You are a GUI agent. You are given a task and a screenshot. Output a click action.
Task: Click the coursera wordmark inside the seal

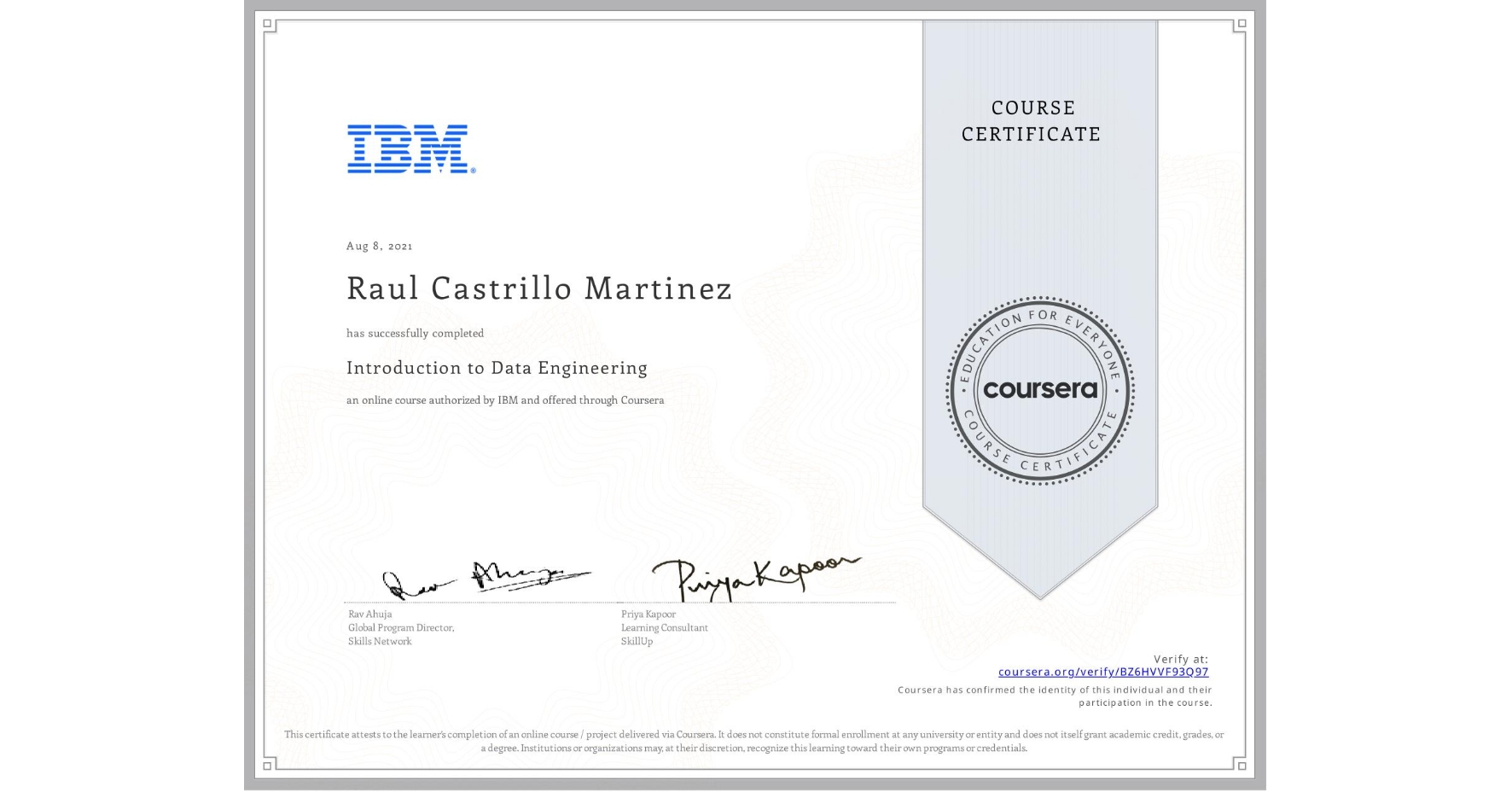(1040, 391)
